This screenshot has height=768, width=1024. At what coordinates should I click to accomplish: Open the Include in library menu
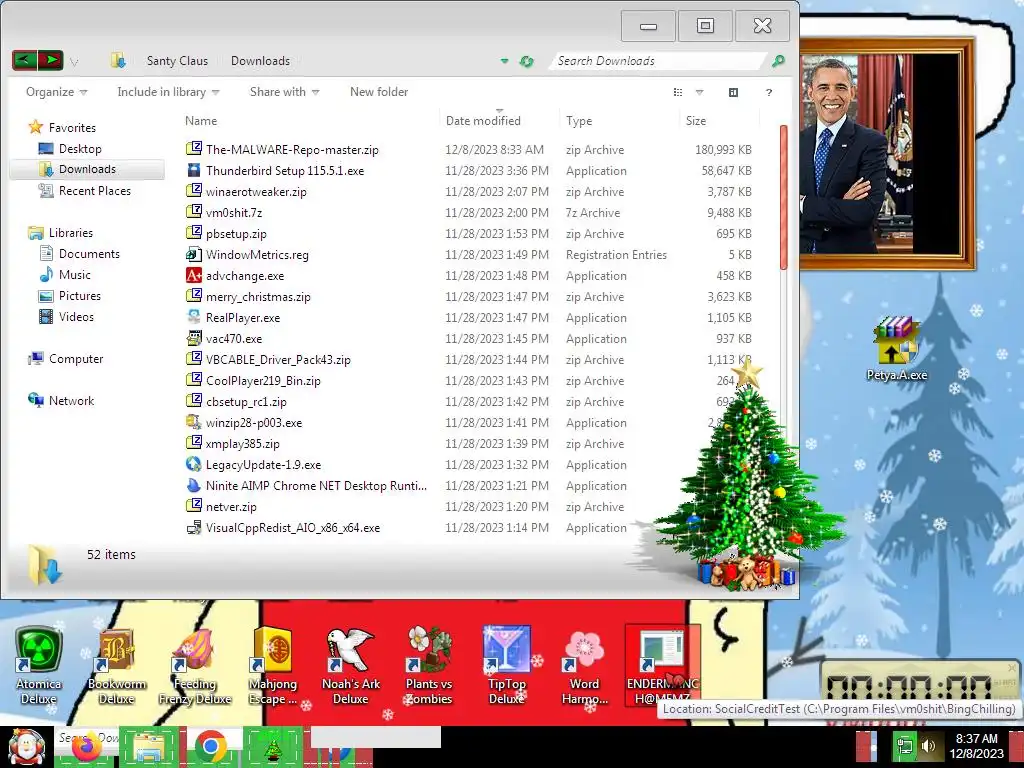tap(168, 92)
